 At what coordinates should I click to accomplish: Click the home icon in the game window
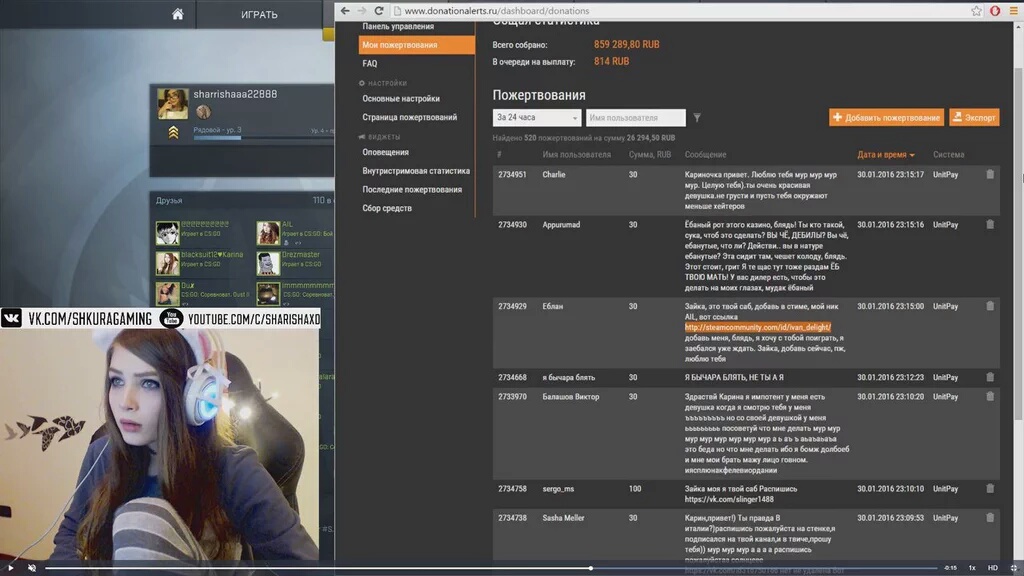pos(178,14)
